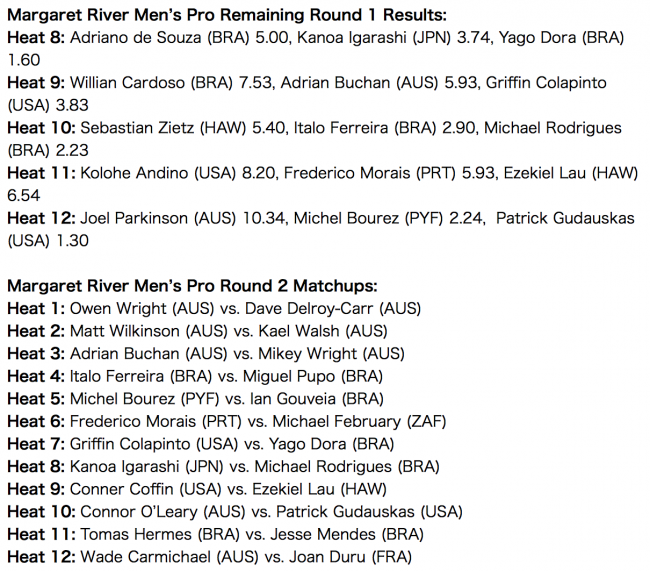Select Griffin Colapinto vs. Yago Dora line
The width and height of the screenshot is (650, 571).
click(x=201, y=444)
